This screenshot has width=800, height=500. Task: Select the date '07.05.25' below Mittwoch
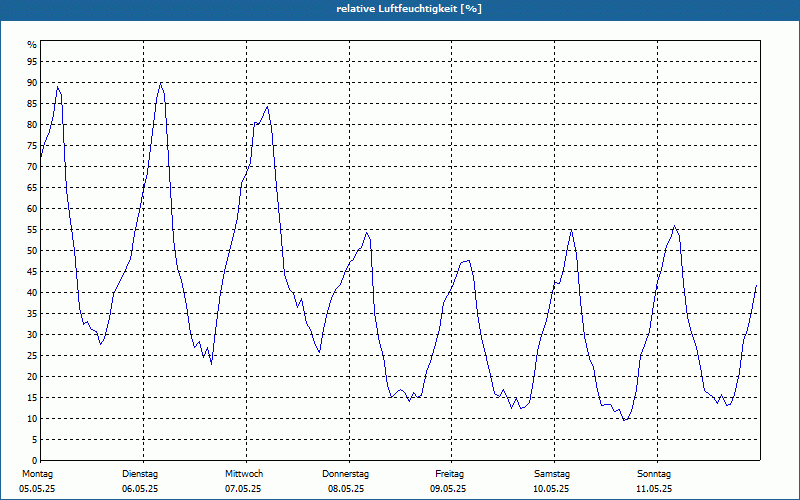click(243, 489)
